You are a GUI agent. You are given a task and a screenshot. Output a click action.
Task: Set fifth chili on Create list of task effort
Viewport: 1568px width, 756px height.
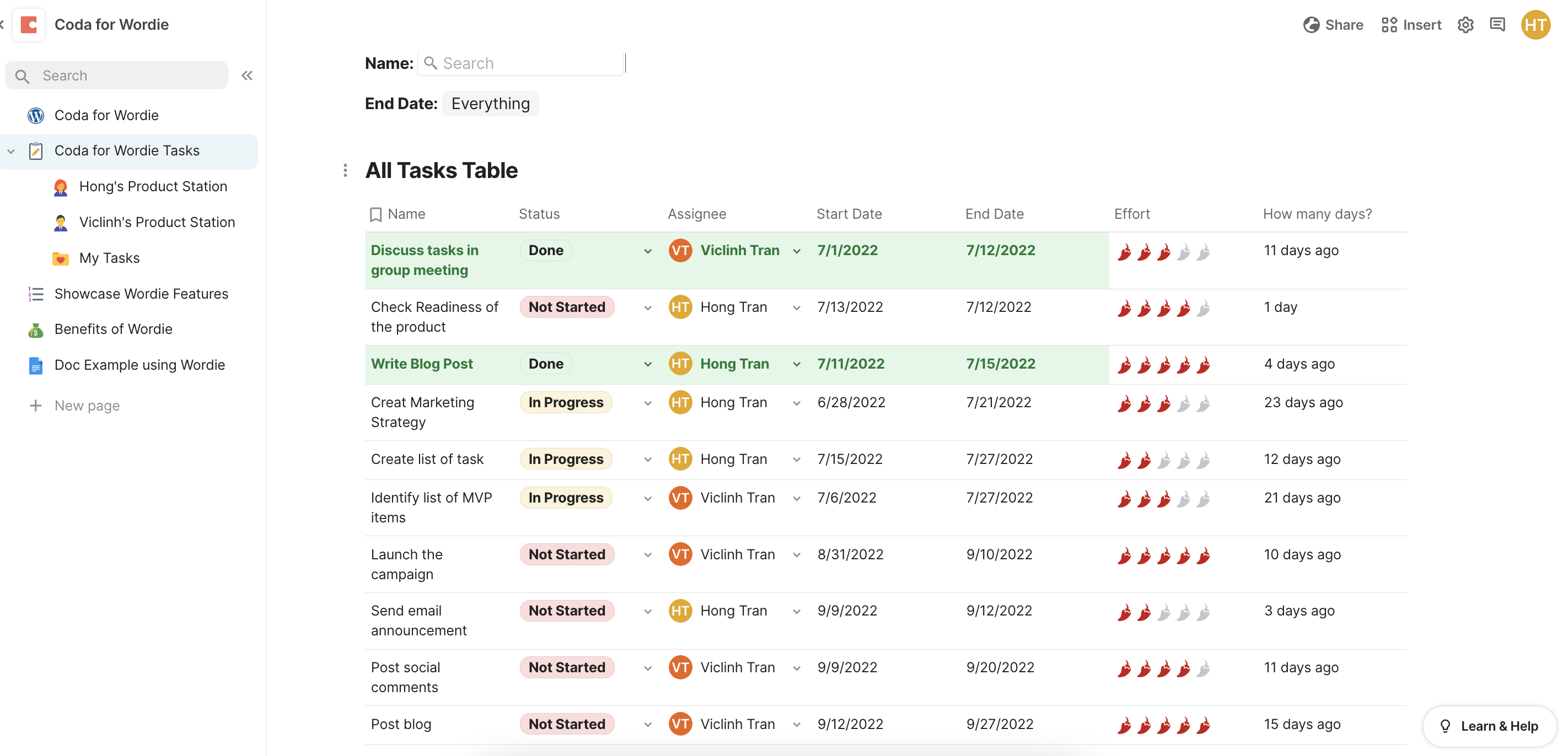coord(1203,461)
